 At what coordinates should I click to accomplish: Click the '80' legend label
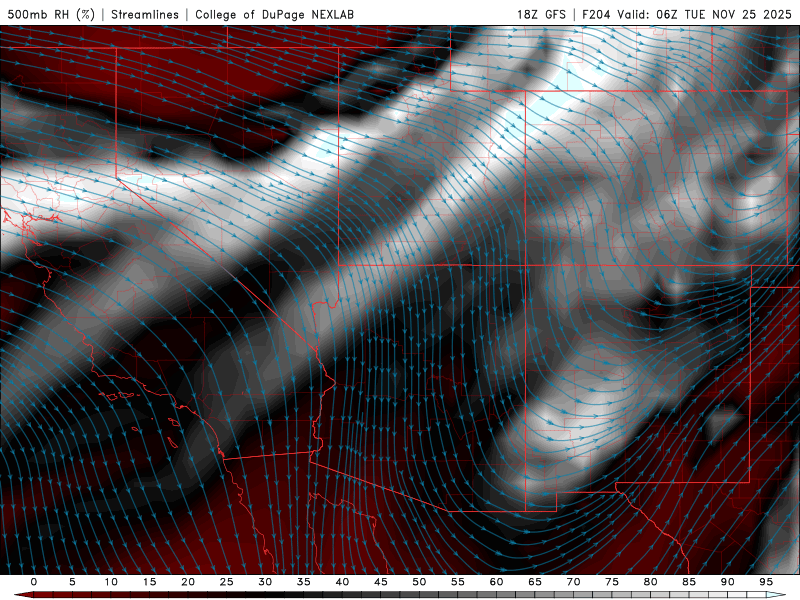tap(650, 582)
